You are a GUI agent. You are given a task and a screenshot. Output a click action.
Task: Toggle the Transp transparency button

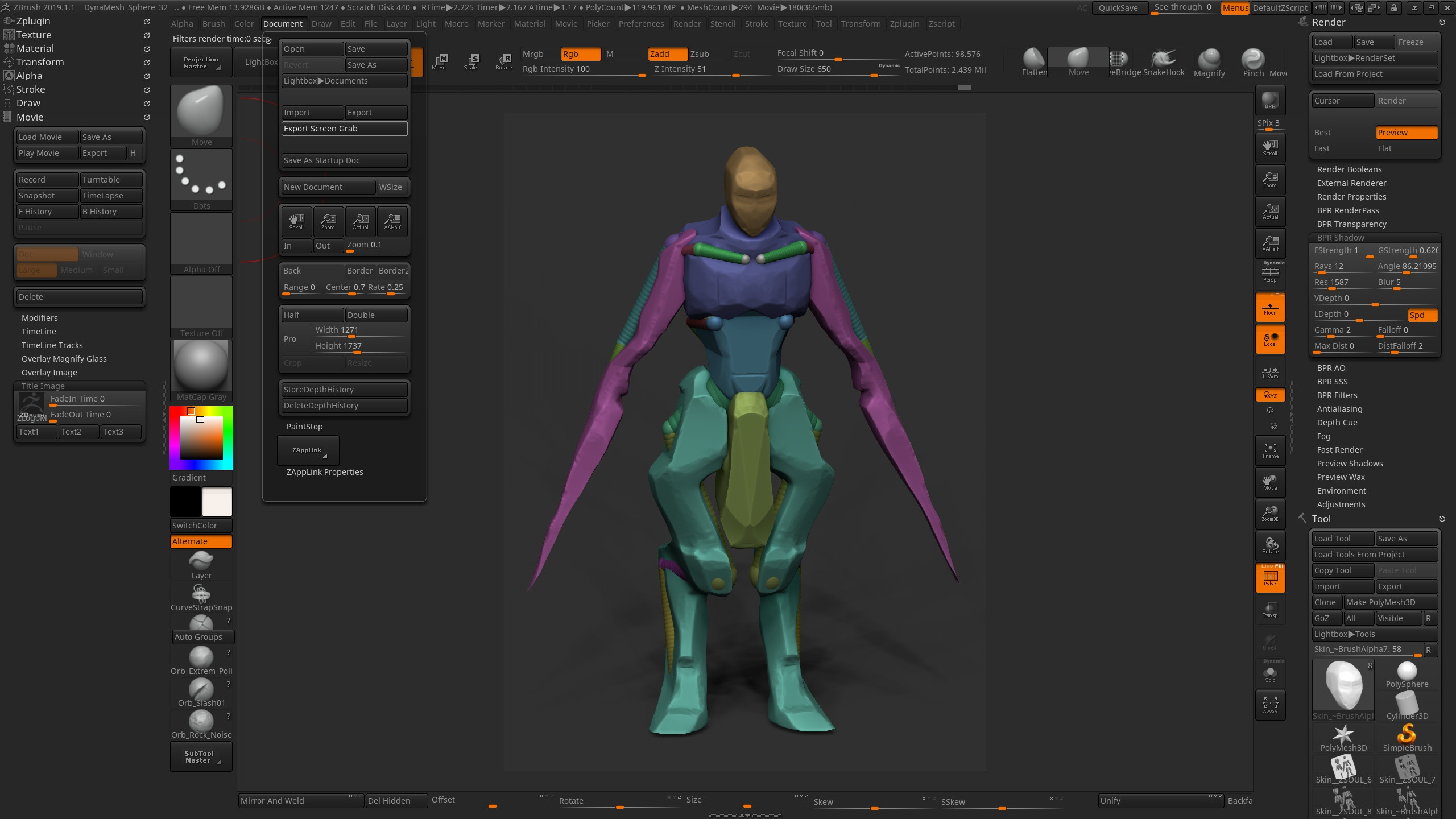pyautogui.click(x=1270, y=609)
